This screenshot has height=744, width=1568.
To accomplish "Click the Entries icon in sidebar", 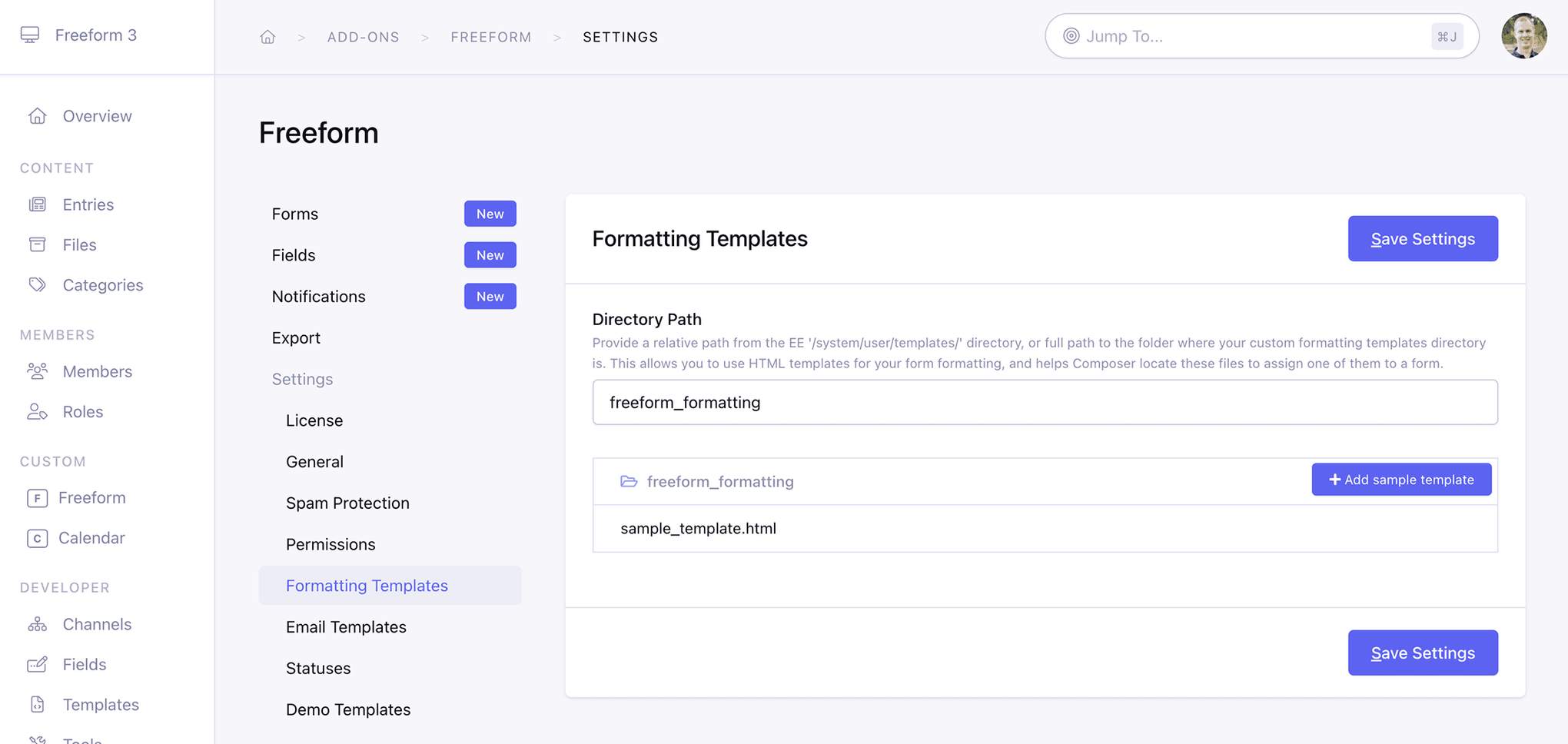I will tap(37, 204).
